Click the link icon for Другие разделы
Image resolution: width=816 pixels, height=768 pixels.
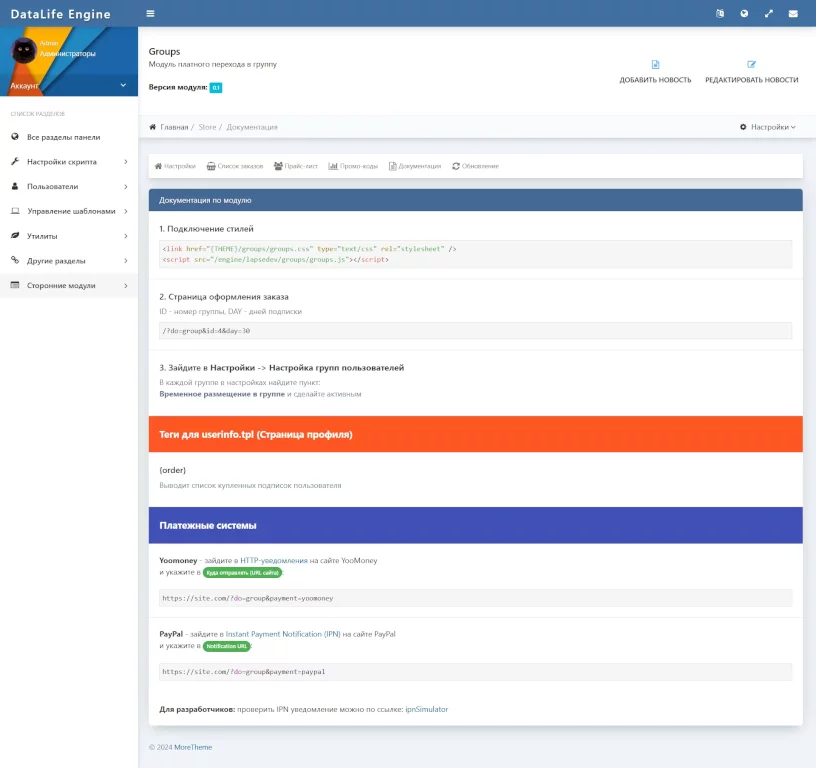click(15, 260)
